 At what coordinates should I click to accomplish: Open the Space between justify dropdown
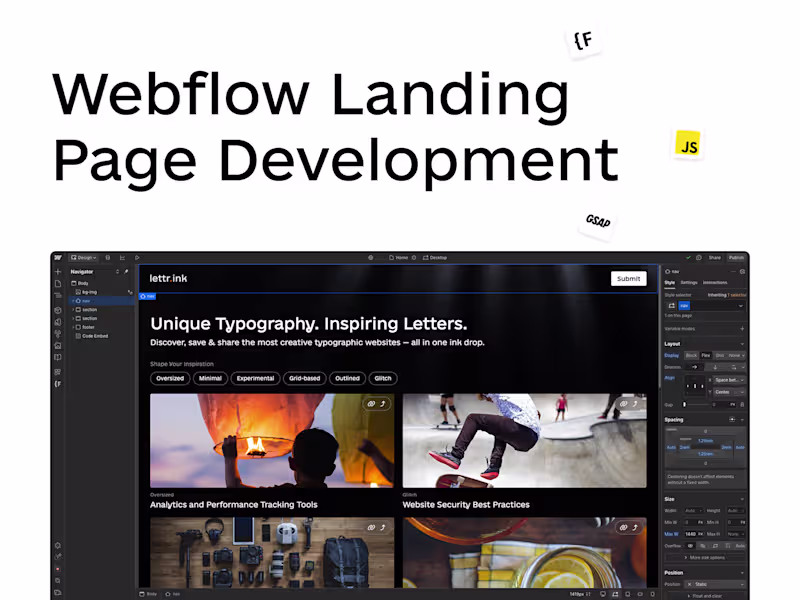tap(729, 380)
